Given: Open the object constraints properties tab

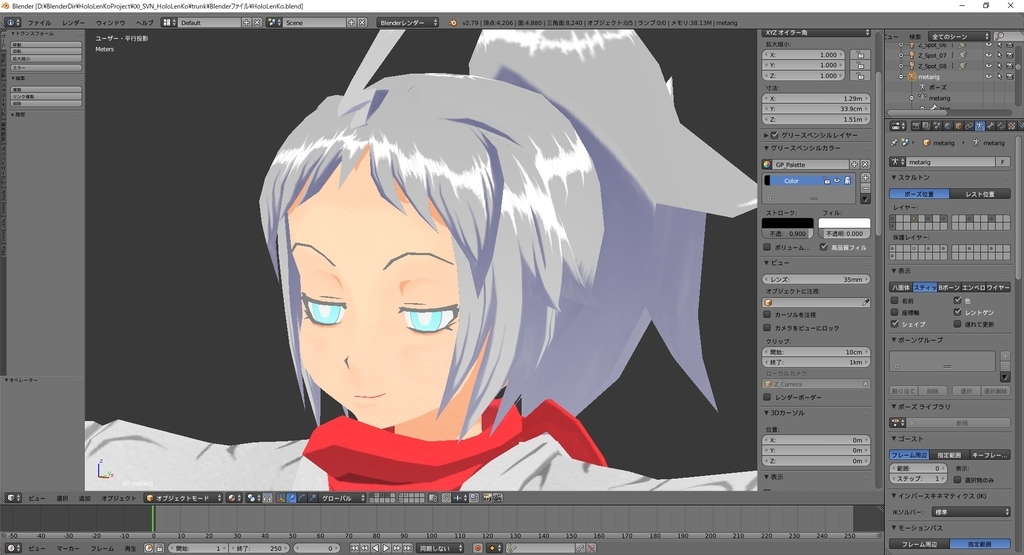Looking at the screenshot, I should (x=968, y=126).
